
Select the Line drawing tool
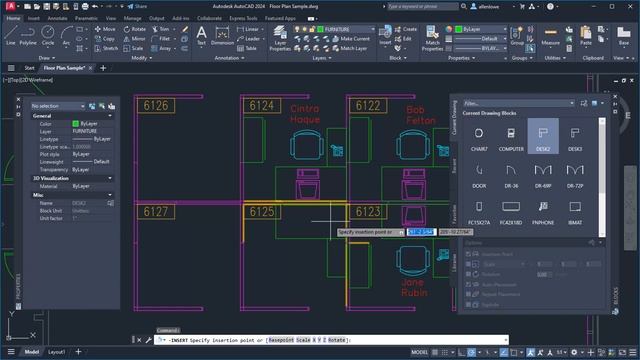pos(11,35)
